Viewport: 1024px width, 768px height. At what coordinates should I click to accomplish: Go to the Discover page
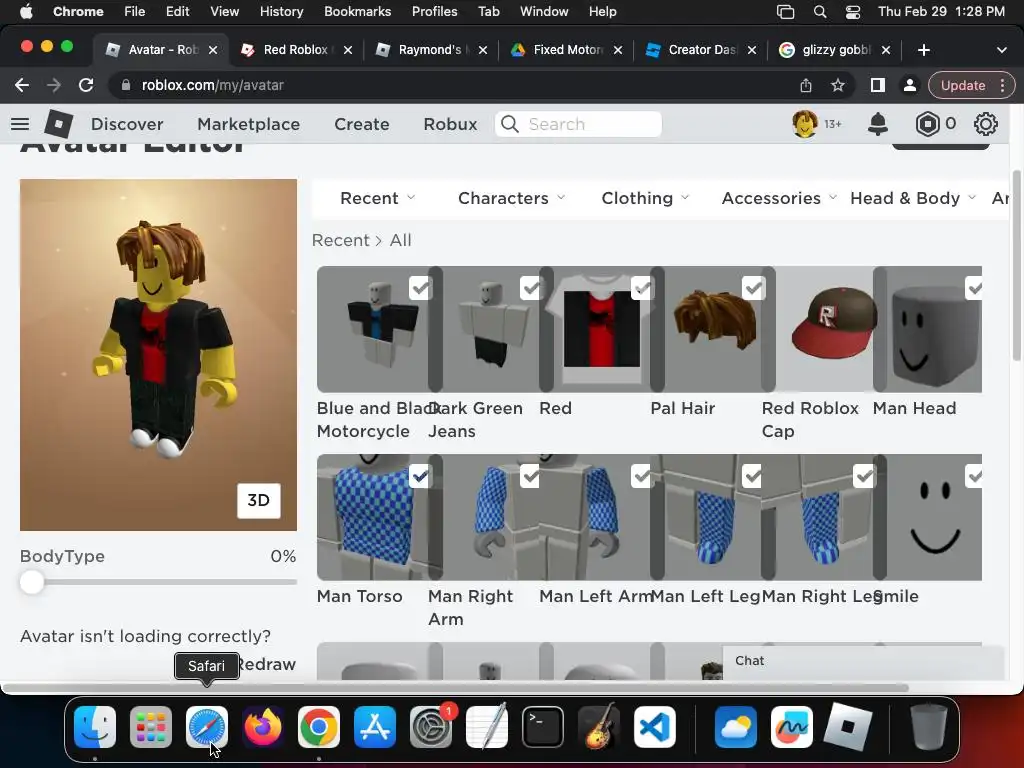127,124
